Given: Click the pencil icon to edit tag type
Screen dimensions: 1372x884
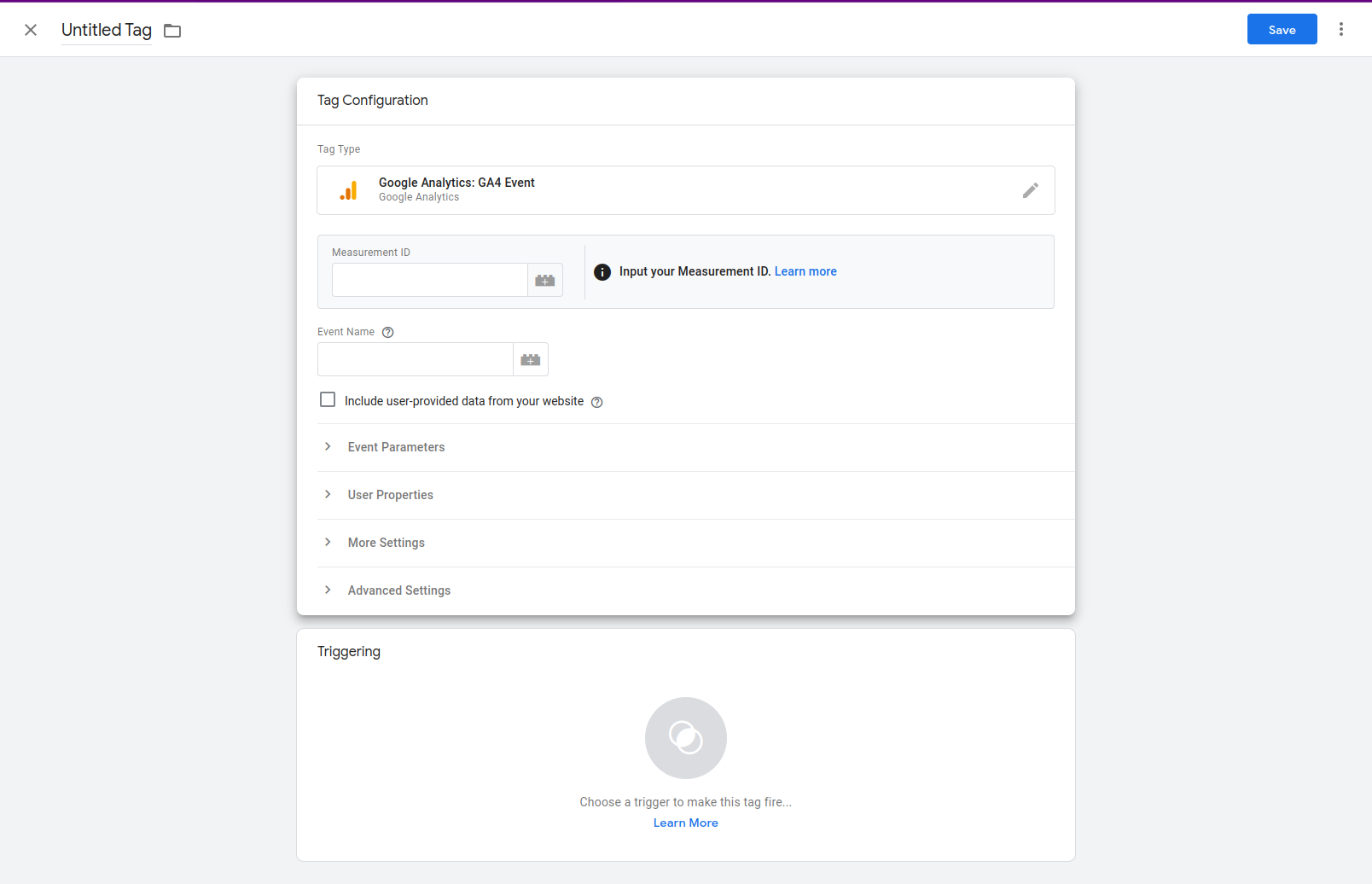Looking at the screenshot, I should point(1031,190).
